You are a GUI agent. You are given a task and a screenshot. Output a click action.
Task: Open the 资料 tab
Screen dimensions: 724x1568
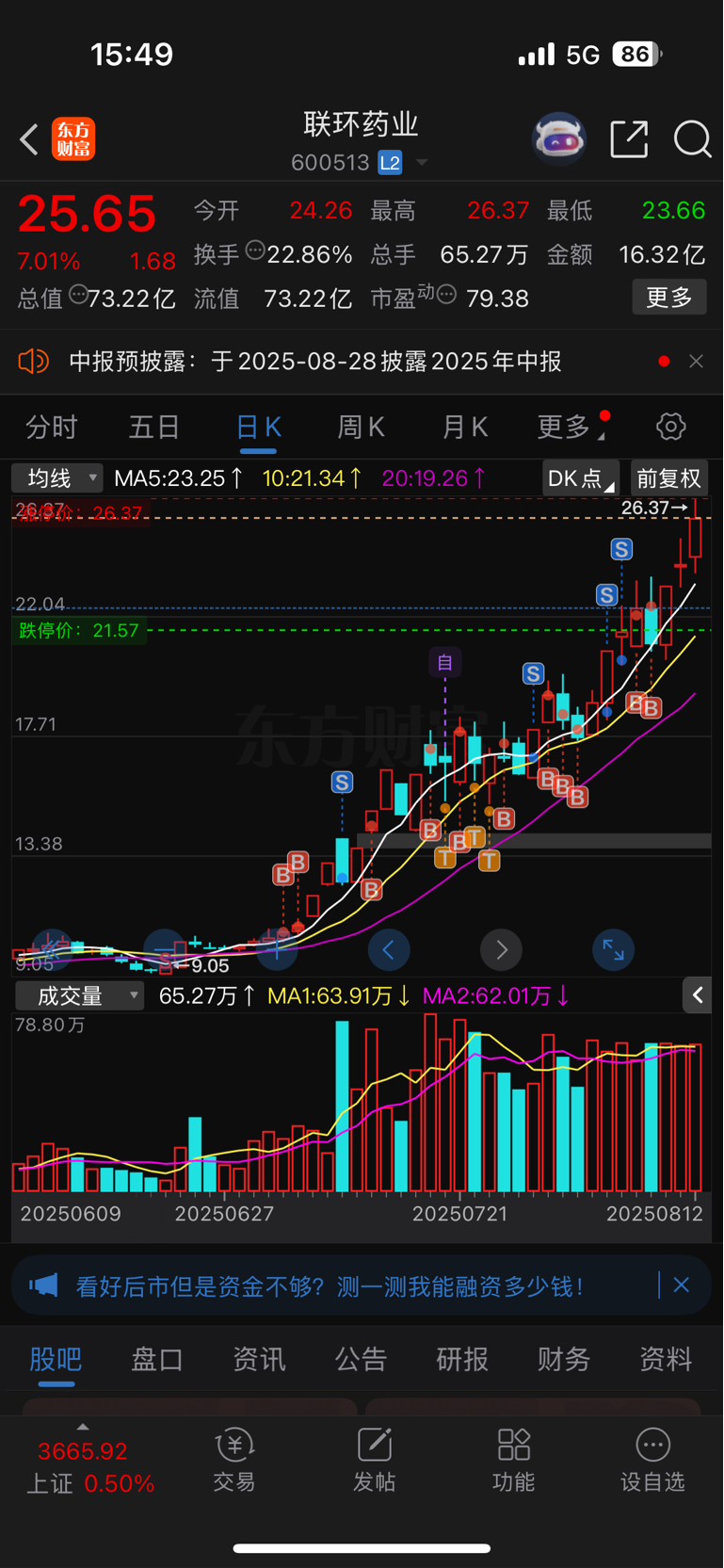click(666, 1359)
